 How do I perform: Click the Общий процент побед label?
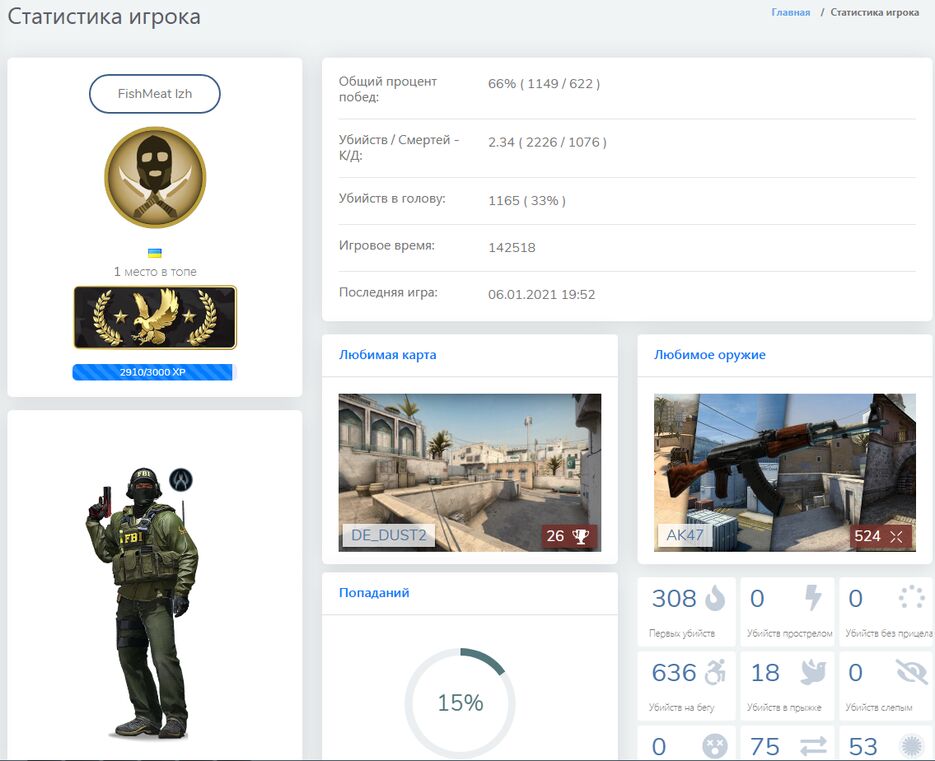coord(388,89)
